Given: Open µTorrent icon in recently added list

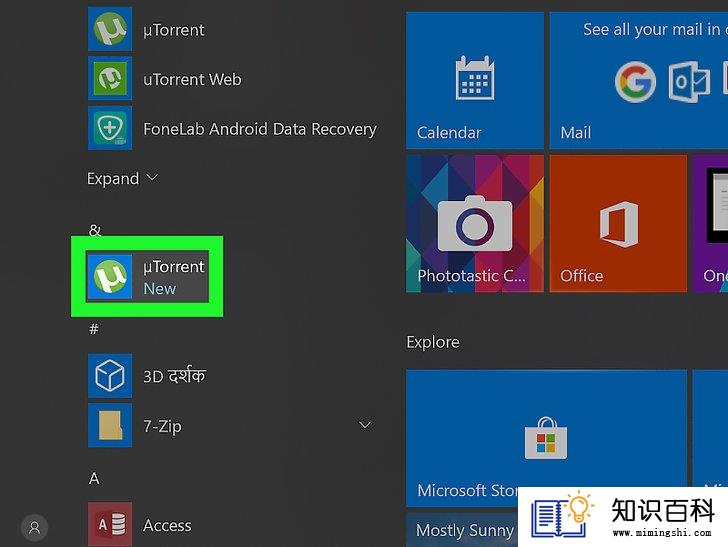Looking at the screenshot, I should point(110,29).
